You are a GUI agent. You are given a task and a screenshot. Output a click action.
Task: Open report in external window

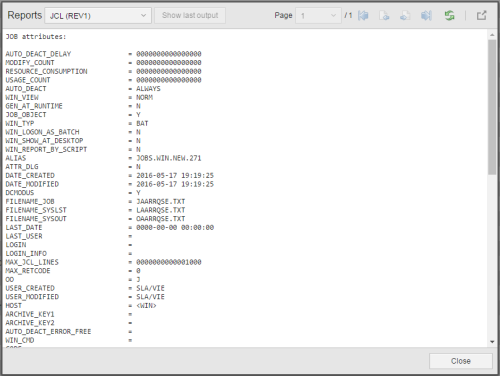481,15
